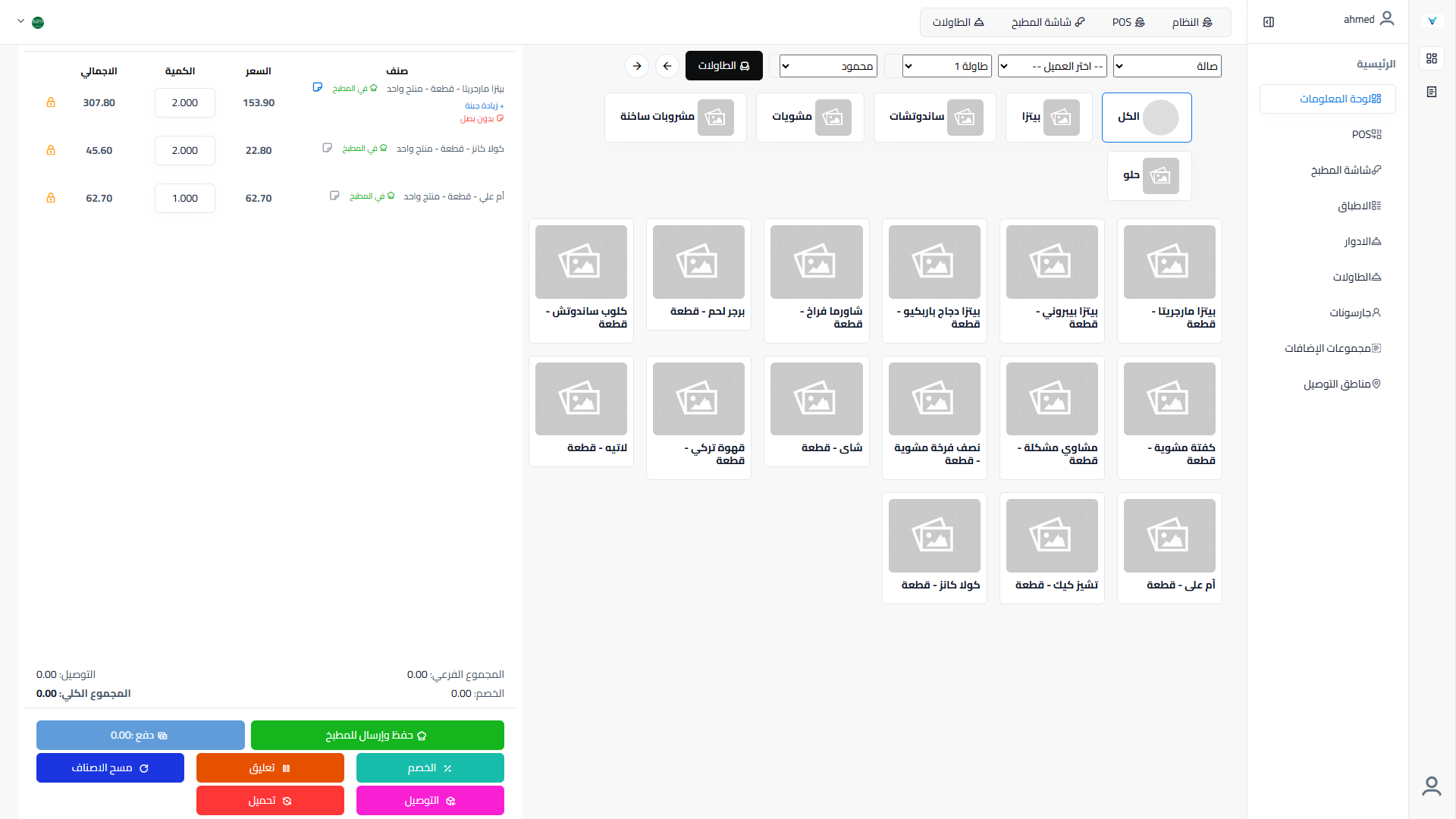Open the طاولة 1 table dropdown
Screen dimensions: 1456x819
(947, 66)
